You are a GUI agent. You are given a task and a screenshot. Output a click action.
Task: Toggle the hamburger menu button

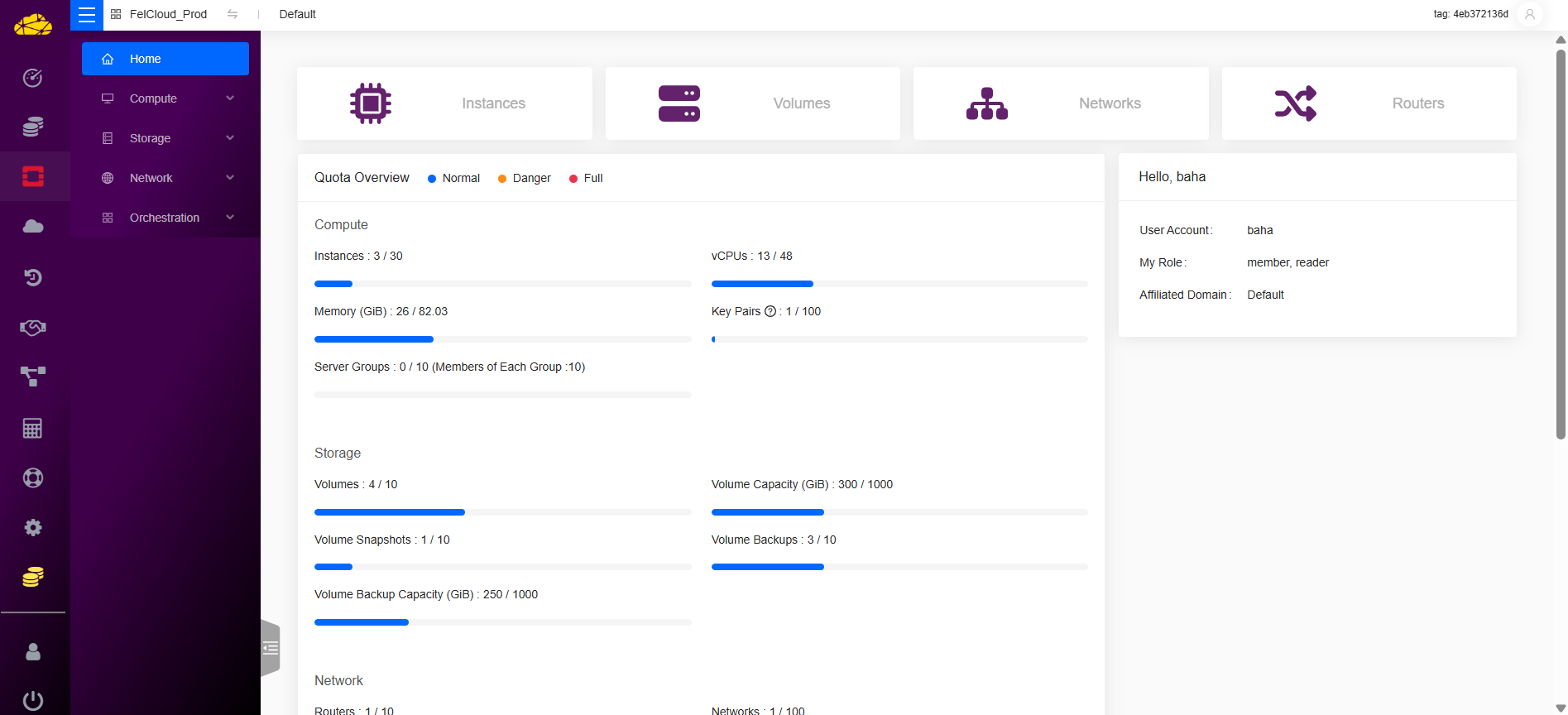[87, 15]
